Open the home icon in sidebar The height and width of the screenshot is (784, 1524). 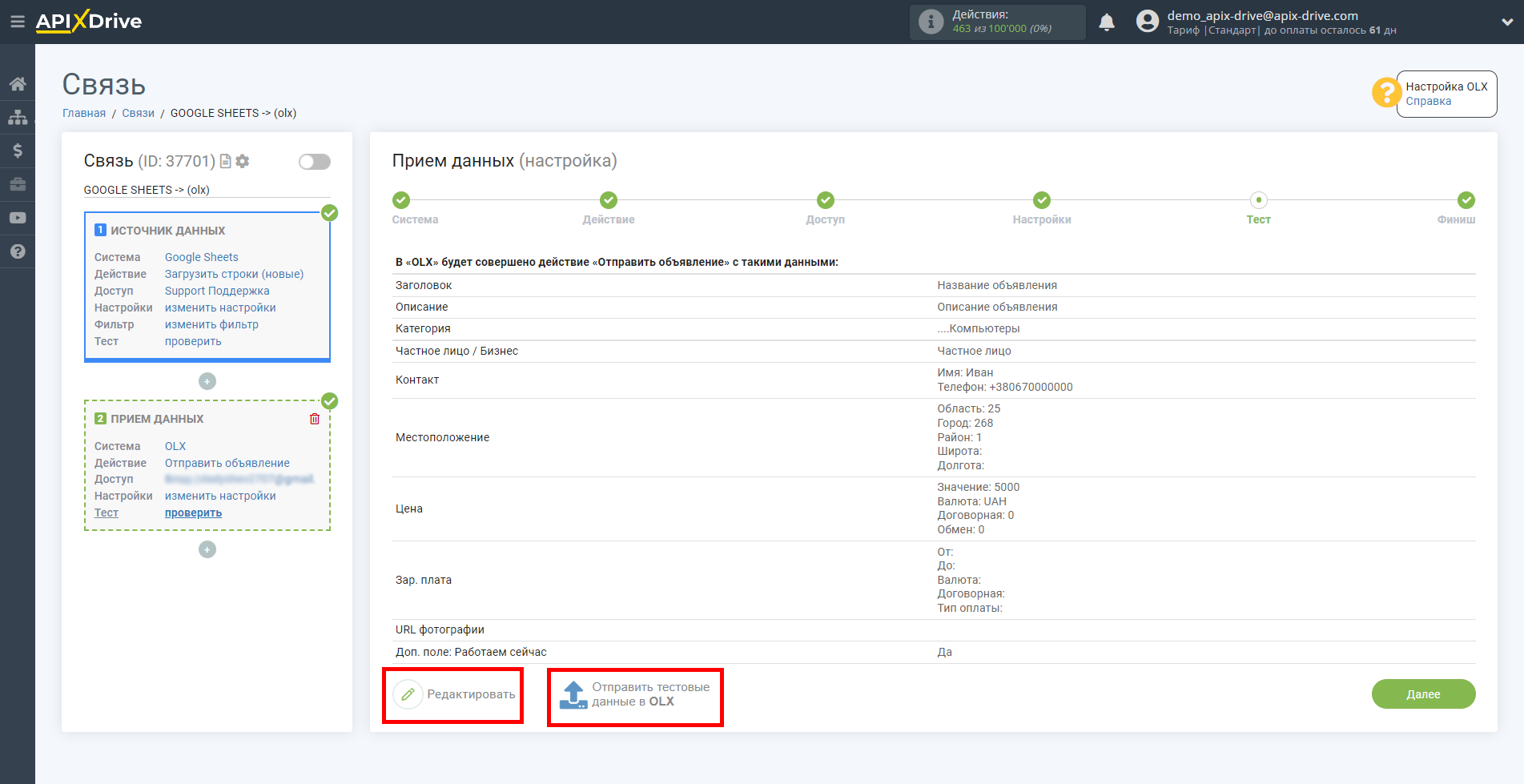coord(18,84)
